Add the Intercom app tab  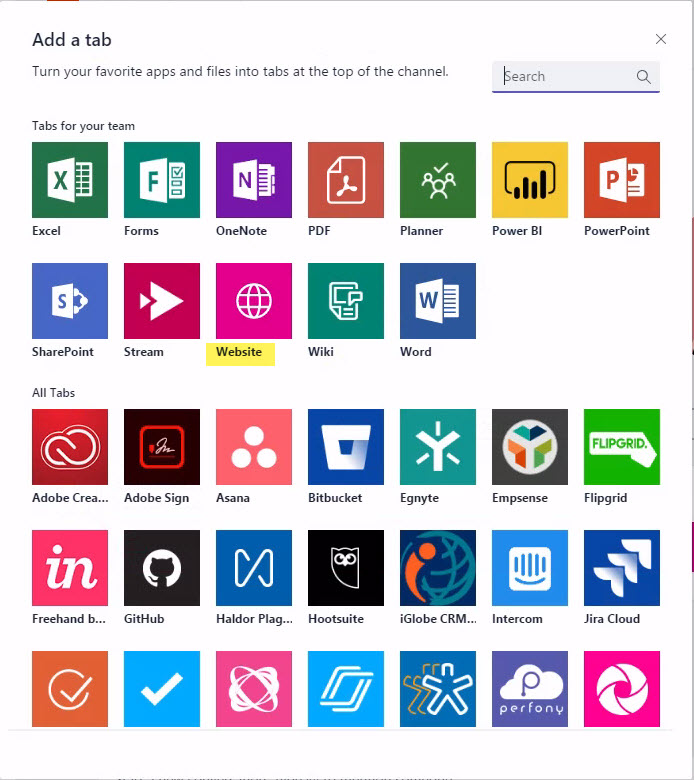[x=530, y=568]
